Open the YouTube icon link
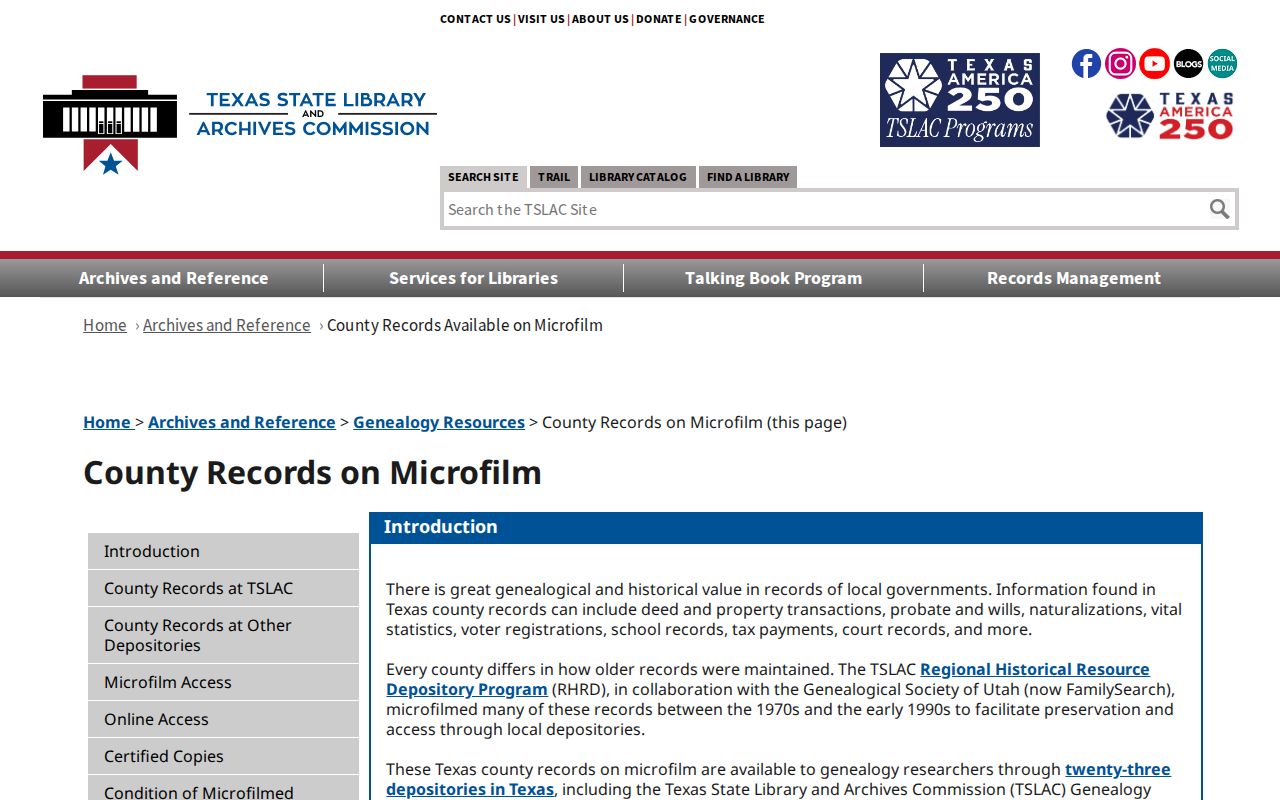This screenshot has width=1280, height=800. (x=1154, y=64)
